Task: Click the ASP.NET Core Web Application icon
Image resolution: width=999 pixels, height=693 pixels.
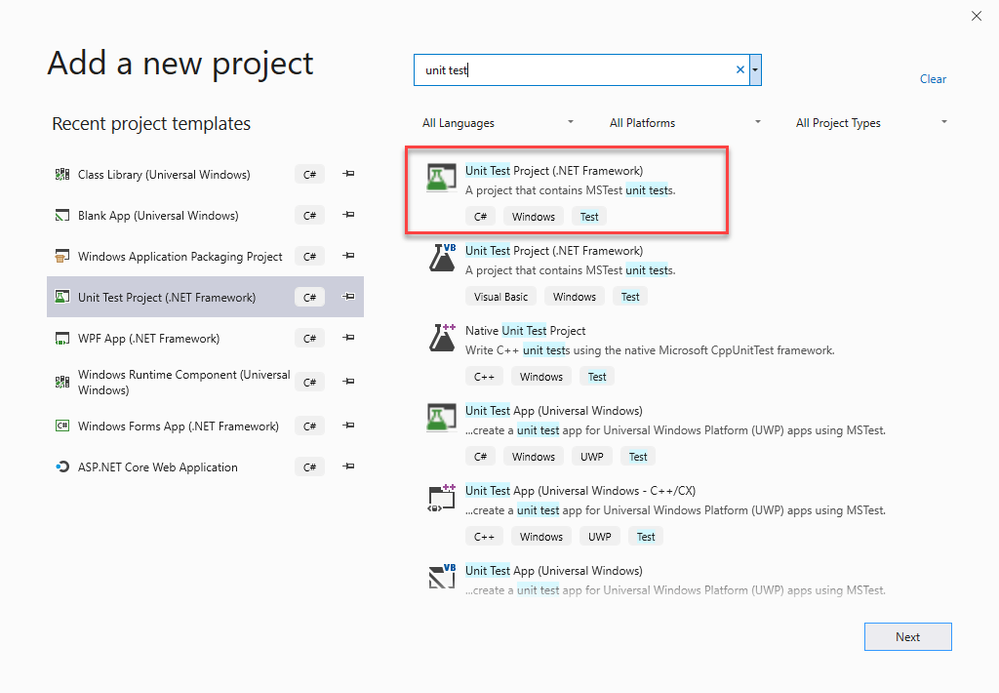Action: point(62,467)
